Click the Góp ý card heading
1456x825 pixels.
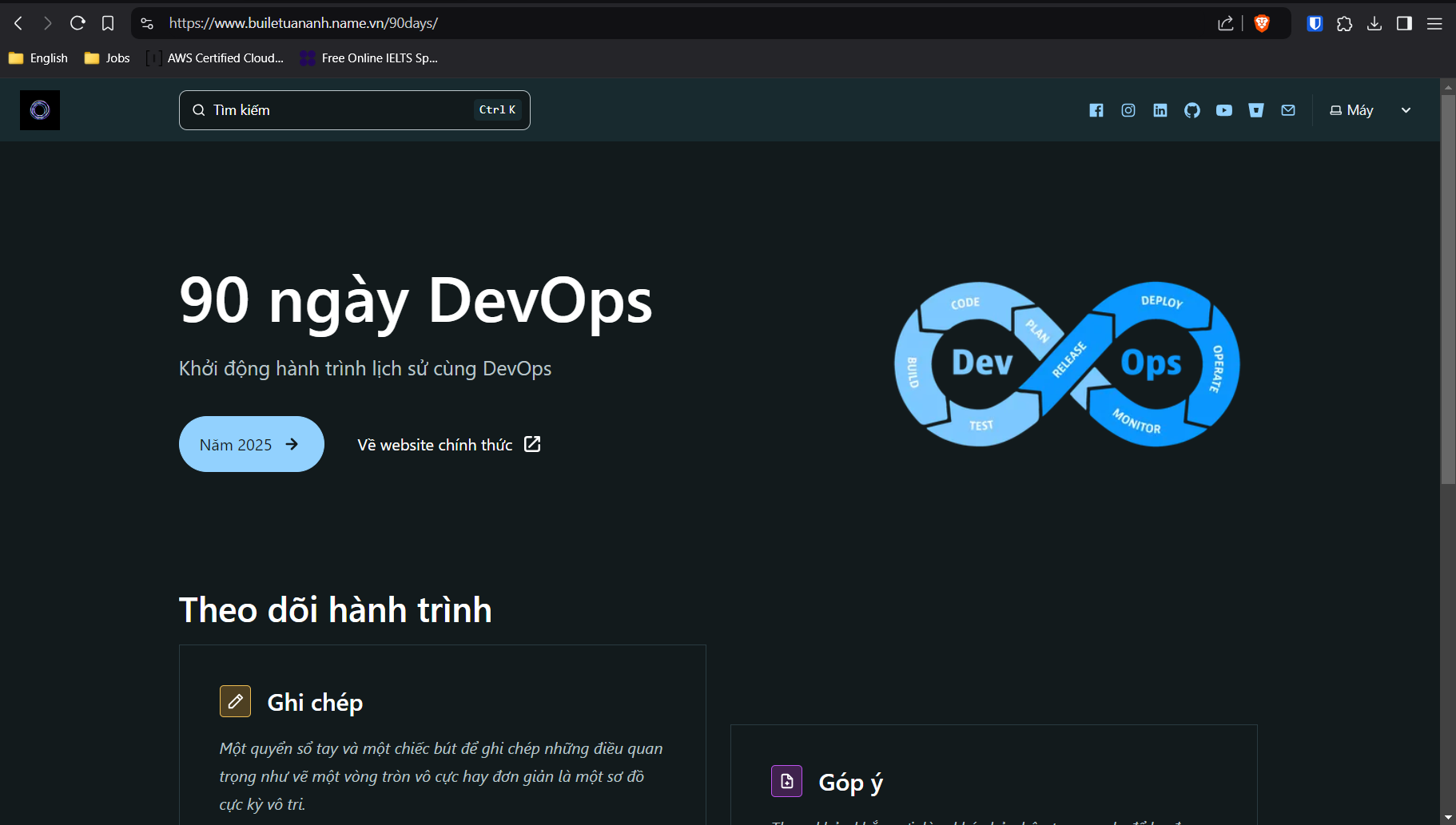(851, 783)
